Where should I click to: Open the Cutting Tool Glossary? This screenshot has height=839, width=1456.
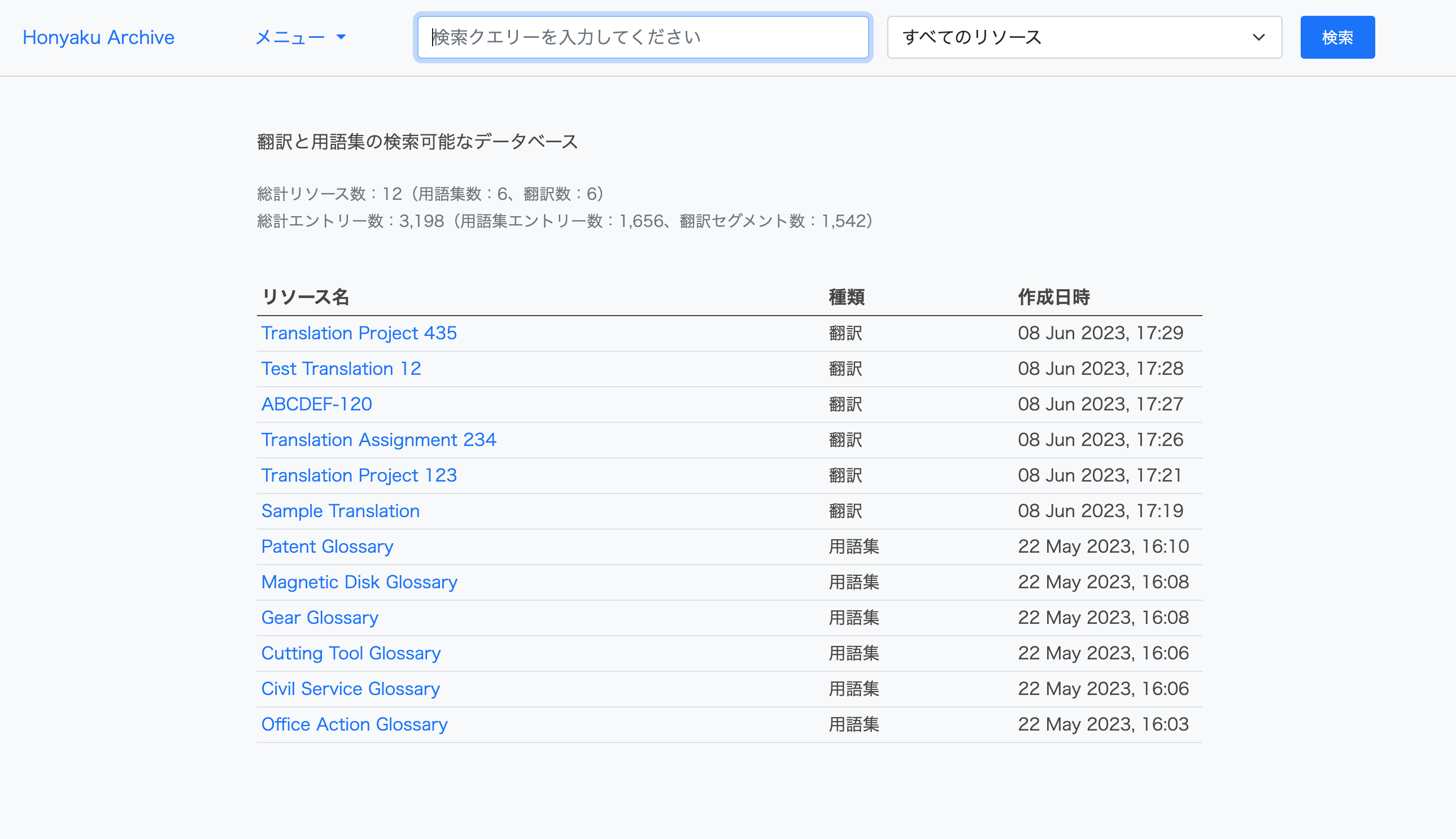[351, 653]
